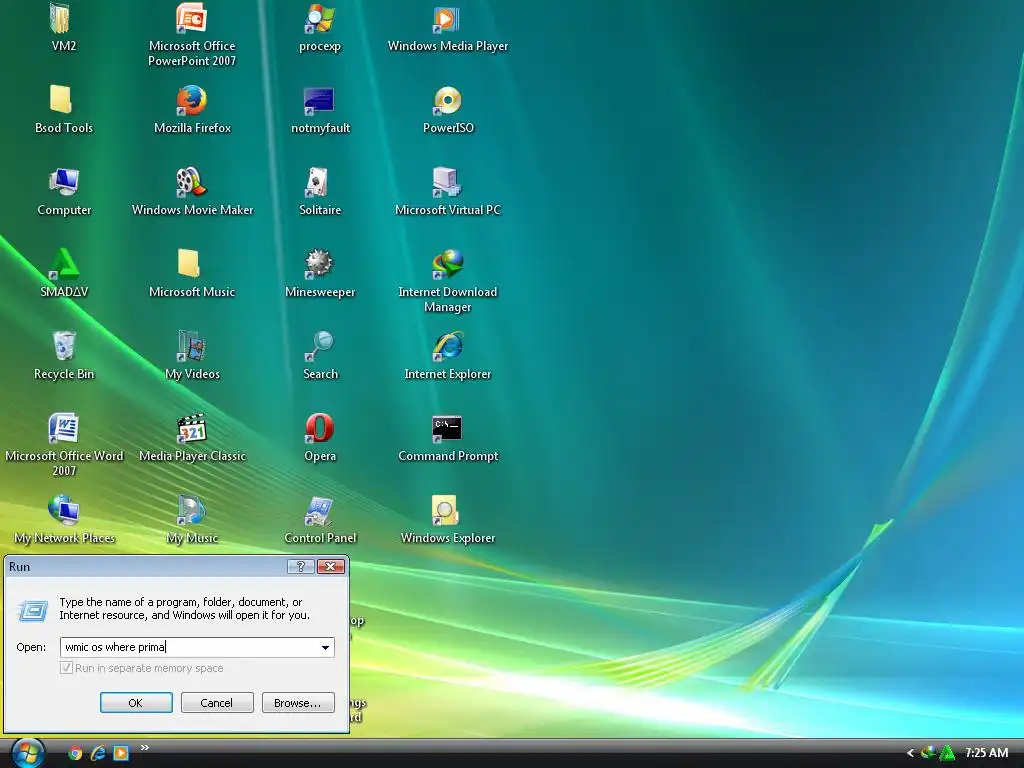Click the SMADAV tray icon

(x=946, y=753)
